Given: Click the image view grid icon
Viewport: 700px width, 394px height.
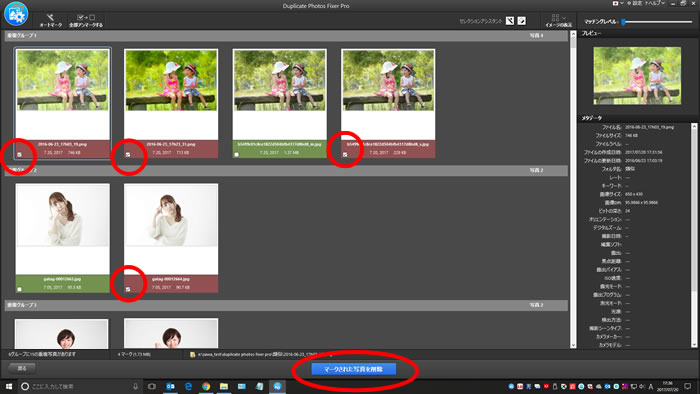Looking at the screenshot, I should coord(555,17).
